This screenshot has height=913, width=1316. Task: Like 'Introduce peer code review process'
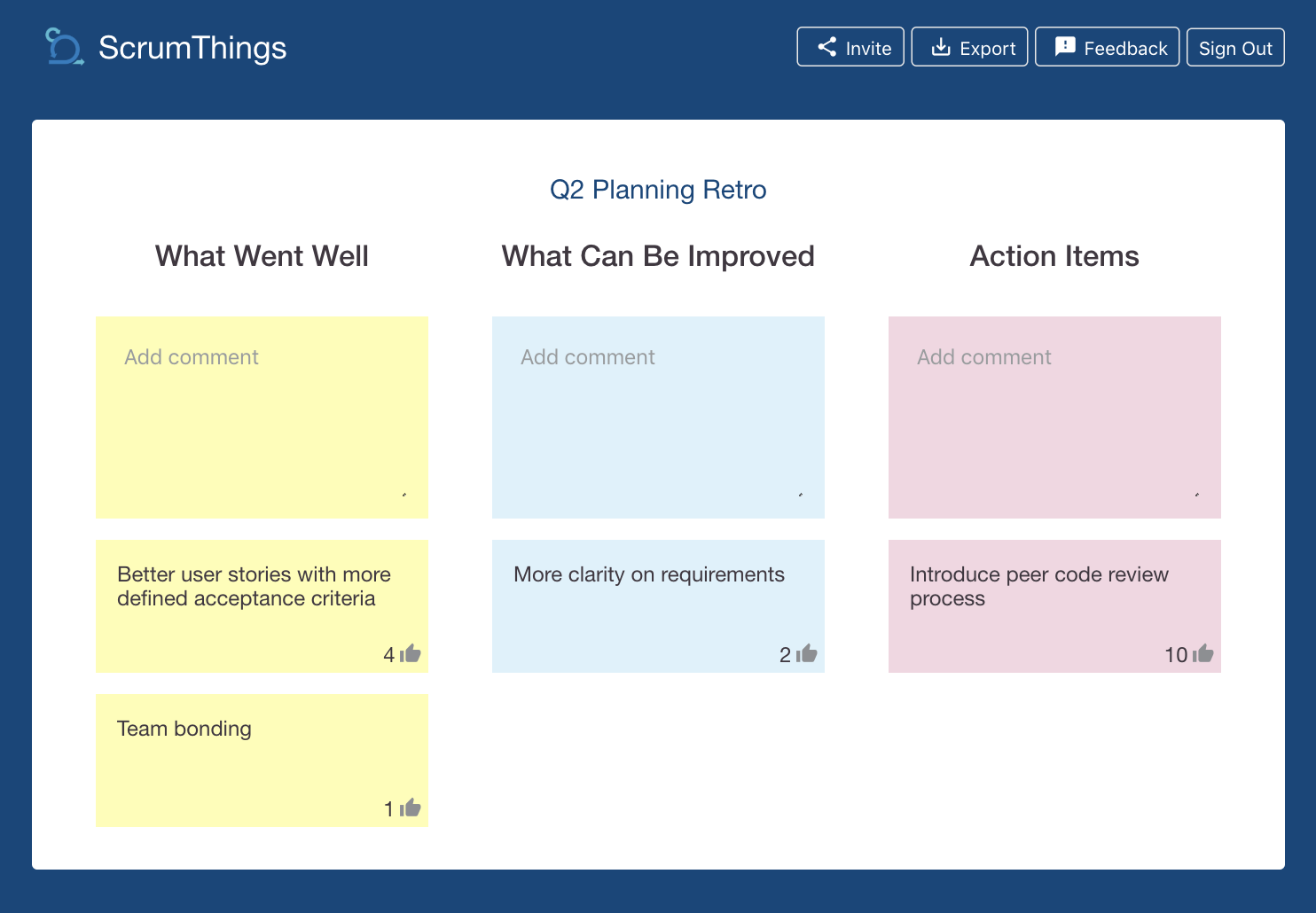point(1202,654)
